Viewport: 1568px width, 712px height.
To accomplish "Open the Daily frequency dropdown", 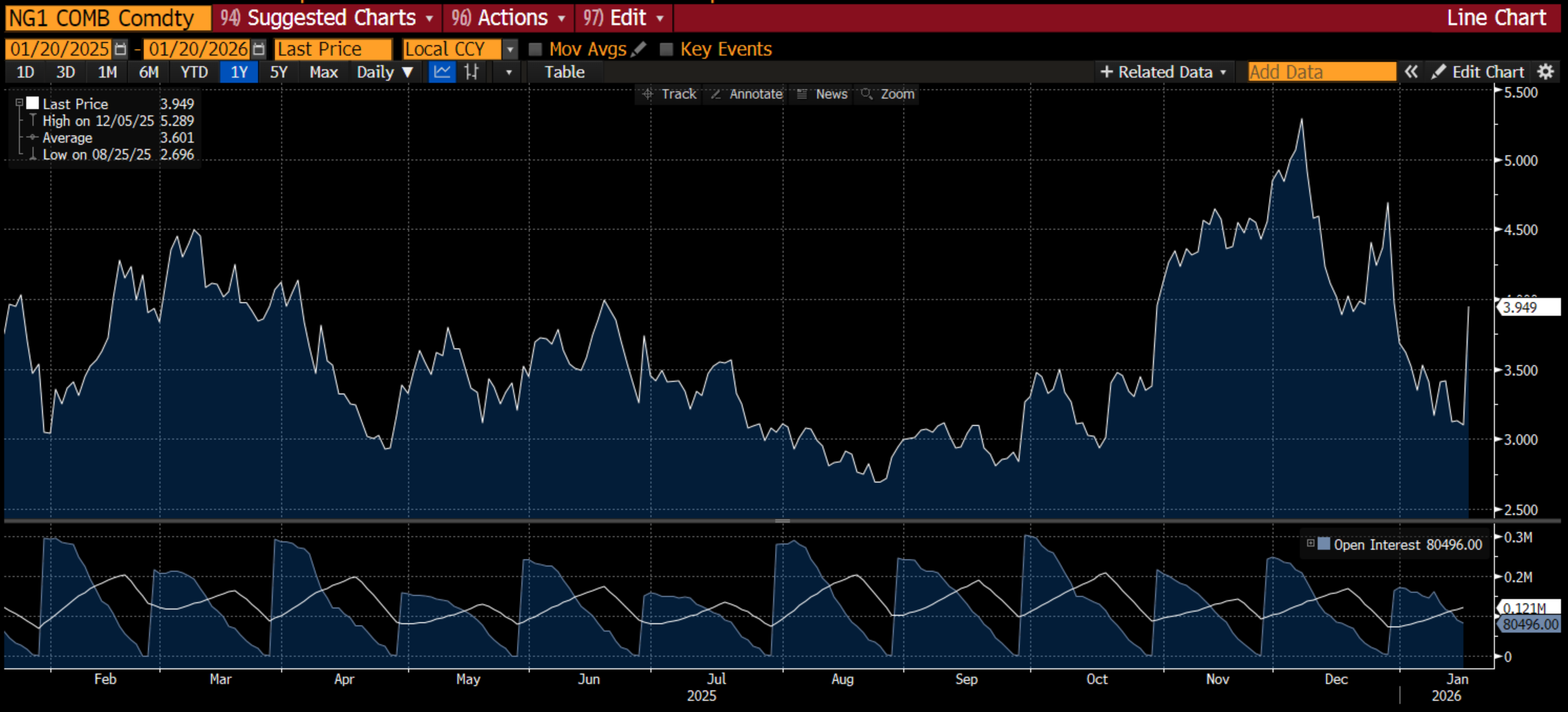I will pos(385,72).
